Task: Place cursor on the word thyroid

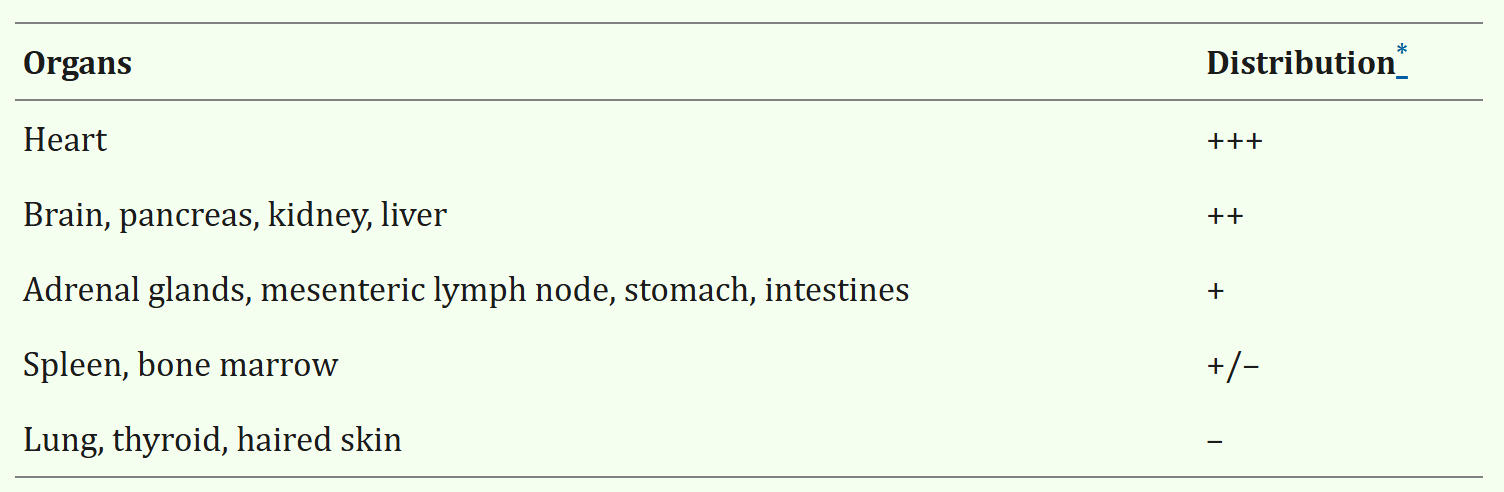Action: click(x=167, y=441)
